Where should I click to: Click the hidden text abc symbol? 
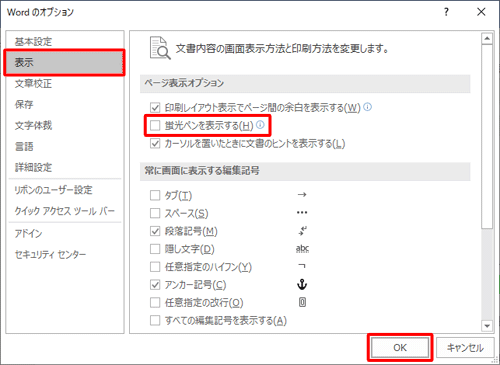tap(302, 249)
